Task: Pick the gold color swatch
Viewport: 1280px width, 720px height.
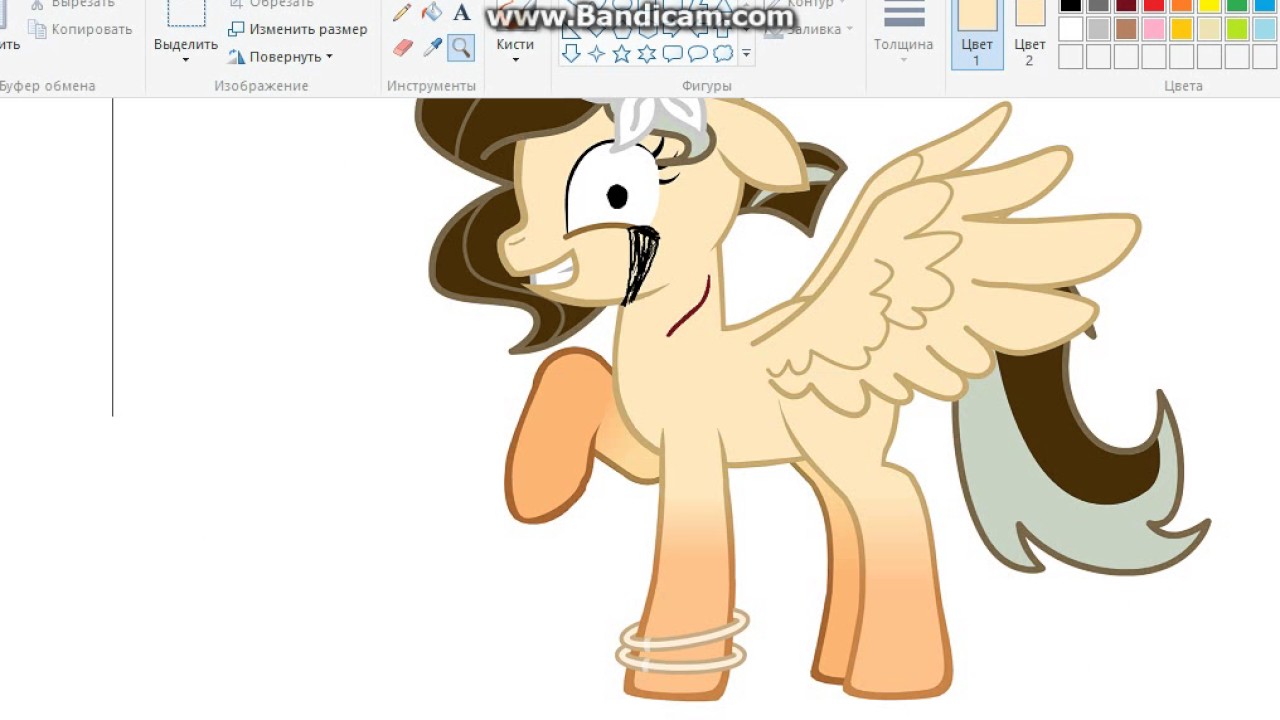Action: click(x=1182, y=29)
